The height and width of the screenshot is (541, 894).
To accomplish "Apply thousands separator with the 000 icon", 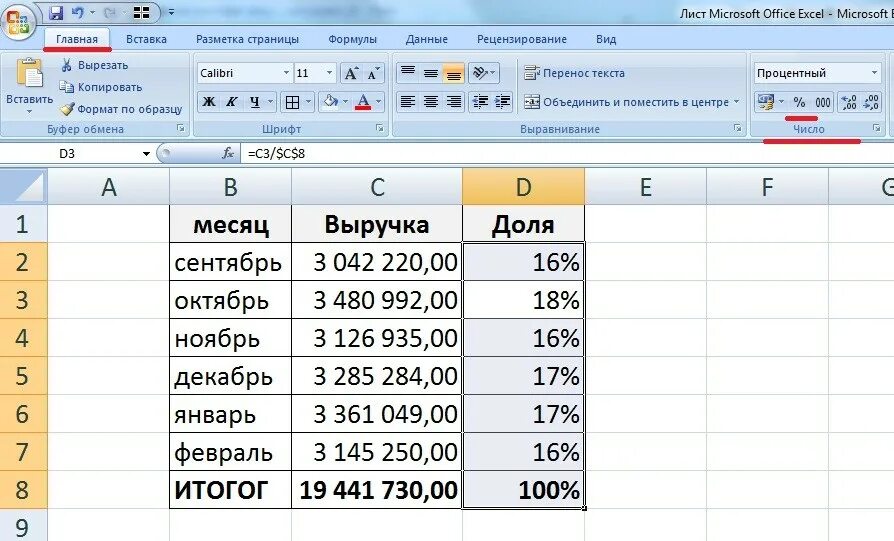I will tap(823, 102).
